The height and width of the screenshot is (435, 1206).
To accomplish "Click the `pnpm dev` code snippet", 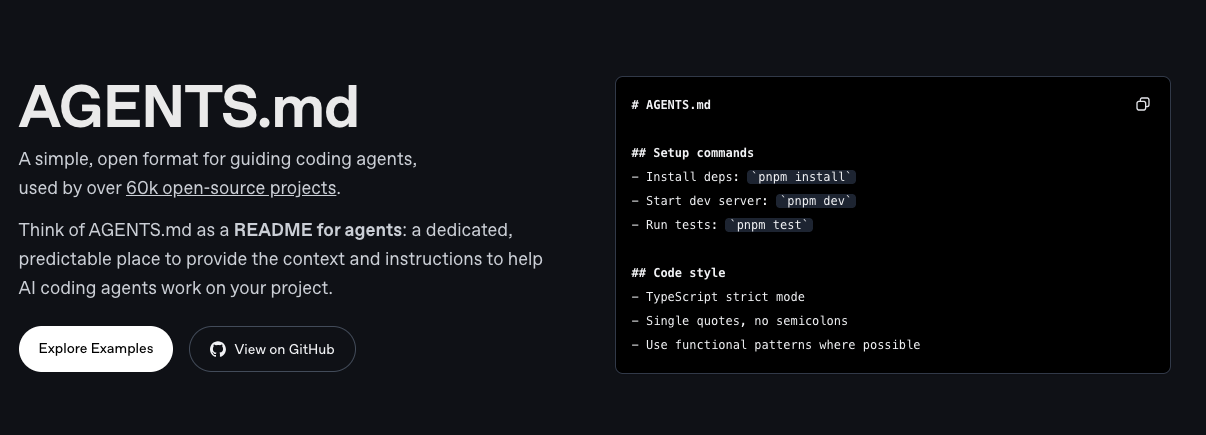I will coord(816,201).
